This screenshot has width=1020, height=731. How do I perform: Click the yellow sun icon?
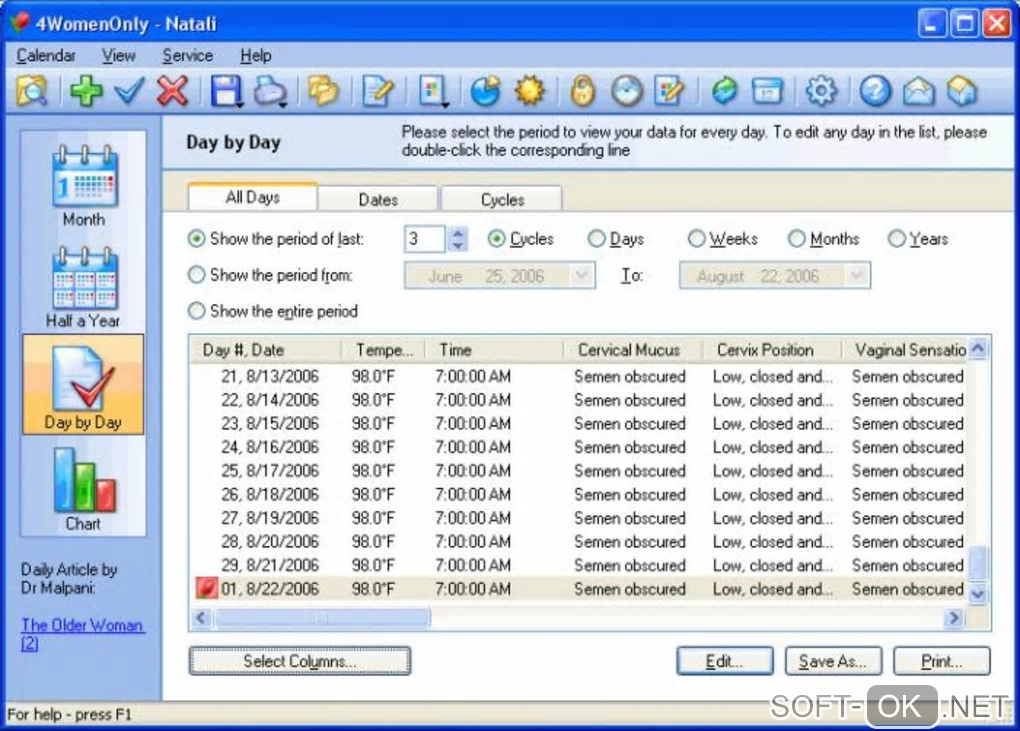pyautogui.click(x=529, y=90)
